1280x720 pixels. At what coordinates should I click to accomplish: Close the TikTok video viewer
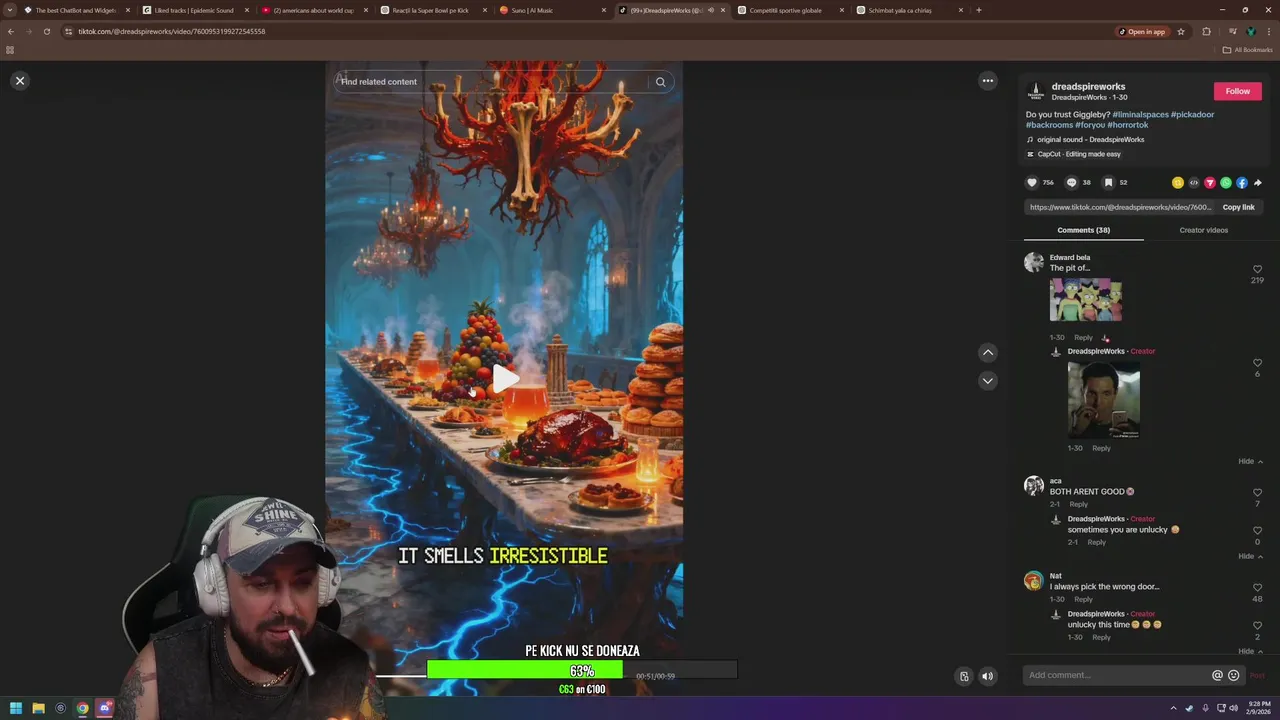coord(20,81)
